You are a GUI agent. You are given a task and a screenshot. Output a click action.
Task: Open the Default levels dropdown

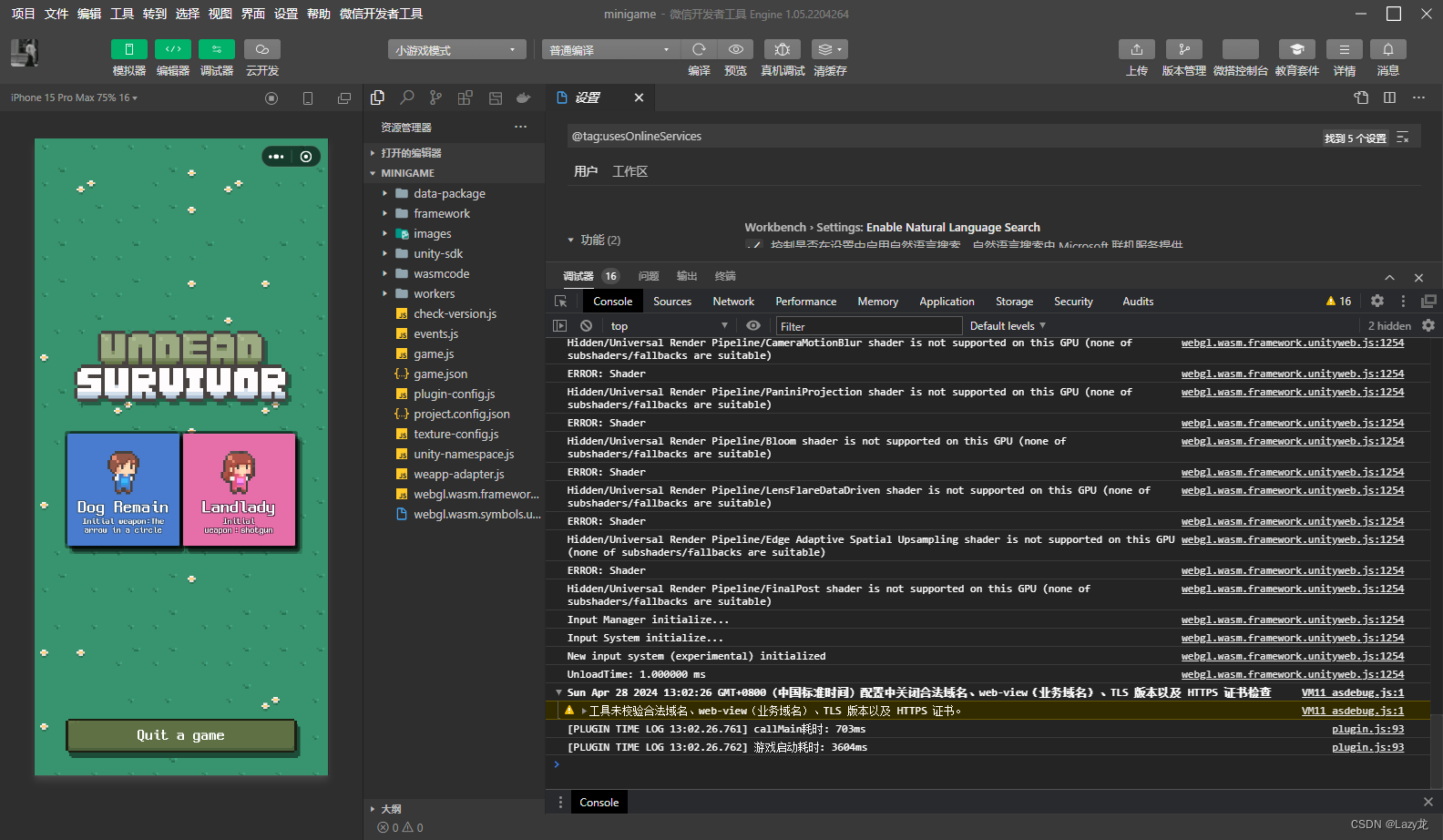1008,326
